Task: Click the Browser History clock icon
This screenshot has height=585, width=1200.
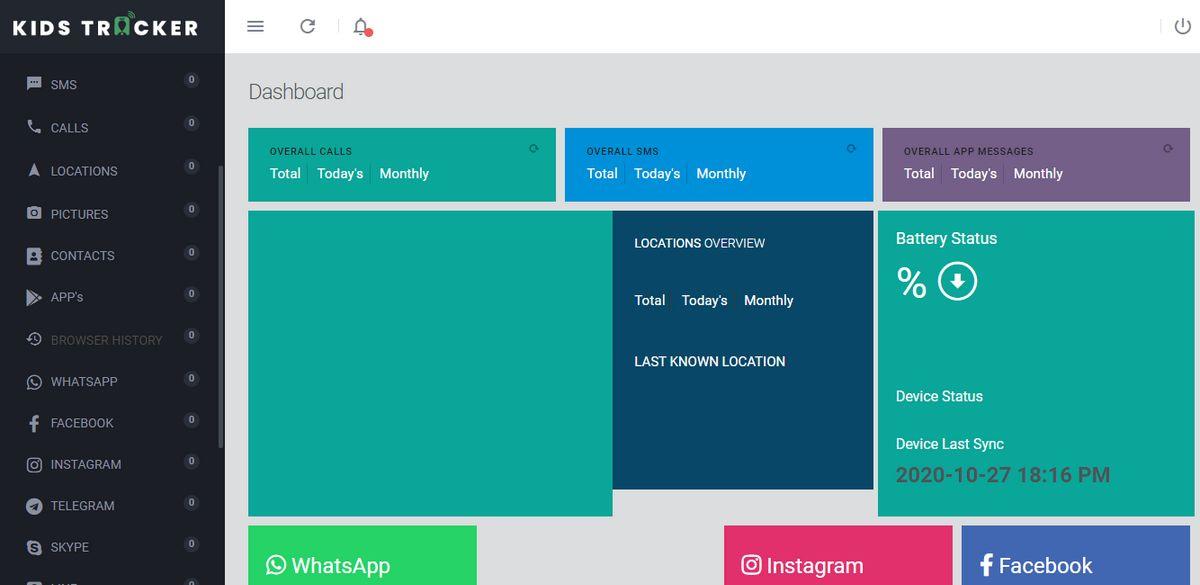Action: pyautogui.click(x=34, y=339)
